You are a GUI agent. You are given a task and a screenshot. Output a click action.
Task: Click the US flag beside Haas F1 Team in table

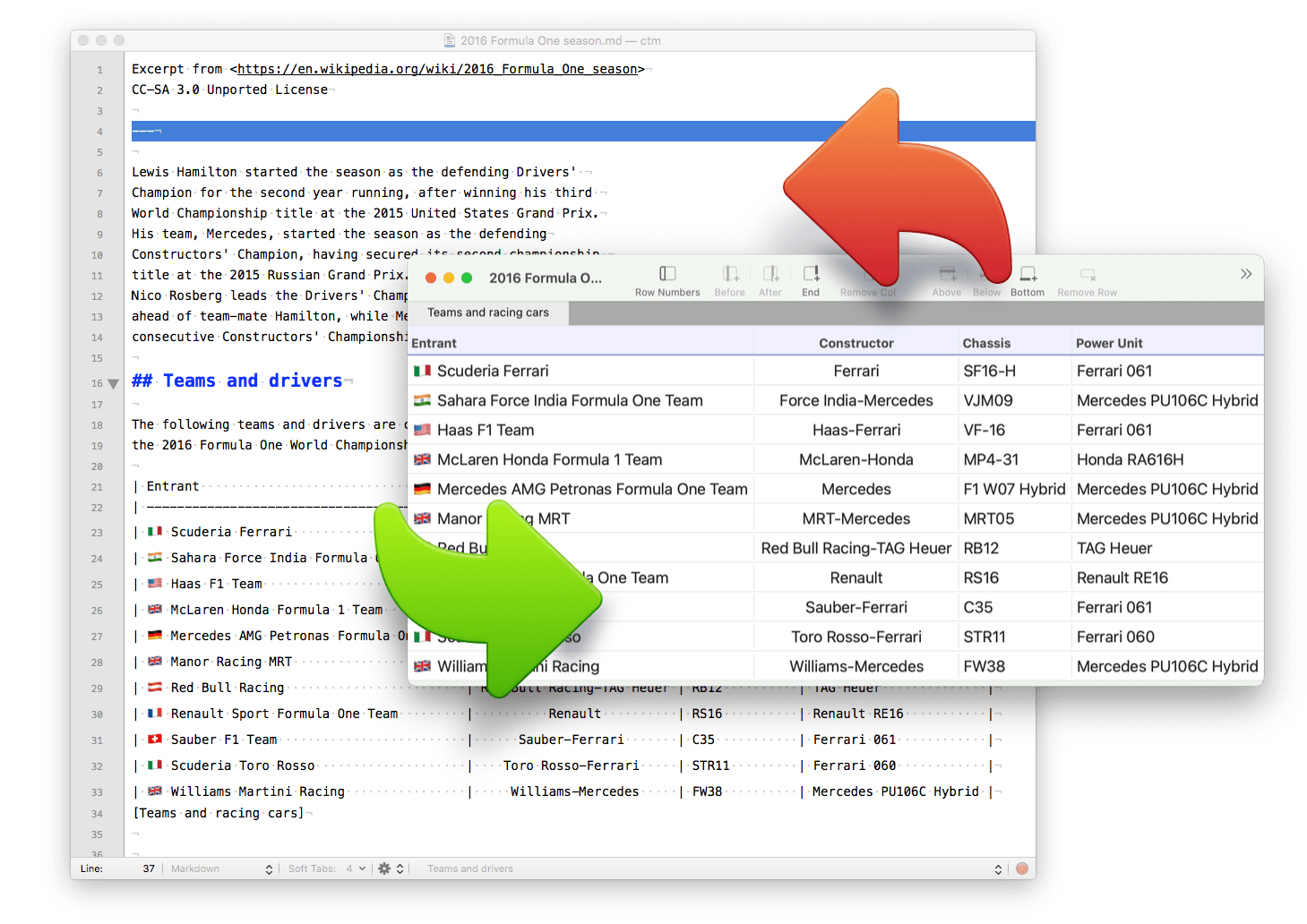click(x=423, y=430)
